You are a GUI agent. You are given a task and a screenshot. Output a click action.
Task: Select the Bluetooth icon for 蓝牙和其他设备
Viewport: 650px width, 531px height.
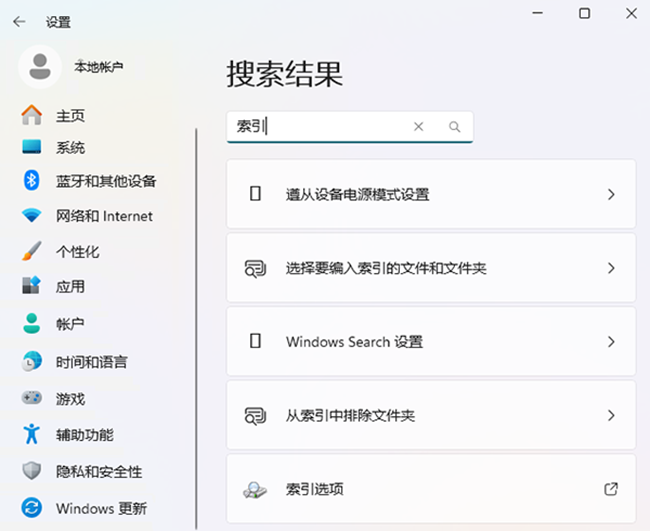[32, 180]
